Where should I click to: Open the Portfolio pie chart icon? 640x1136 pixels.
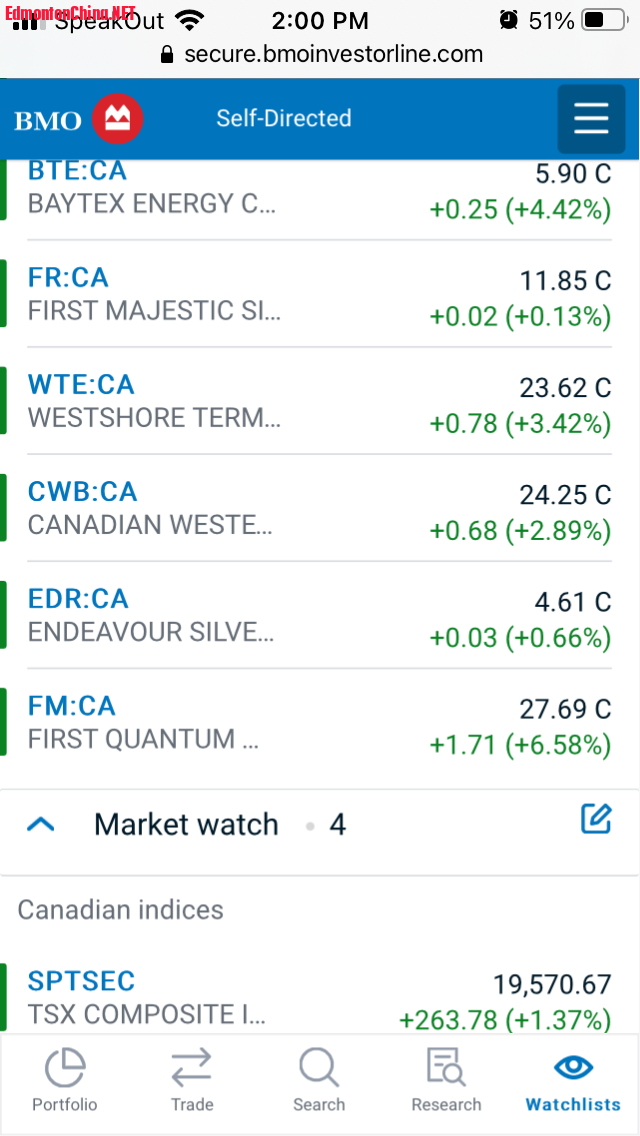[65, 1069]
